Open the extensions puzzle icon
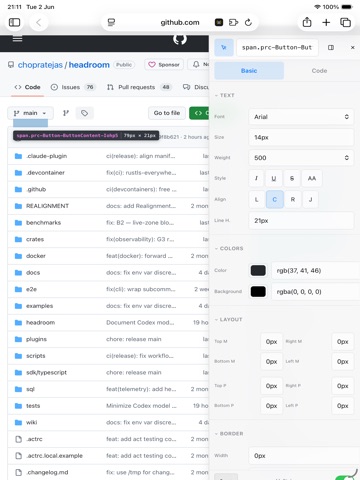 click(233, 22)
